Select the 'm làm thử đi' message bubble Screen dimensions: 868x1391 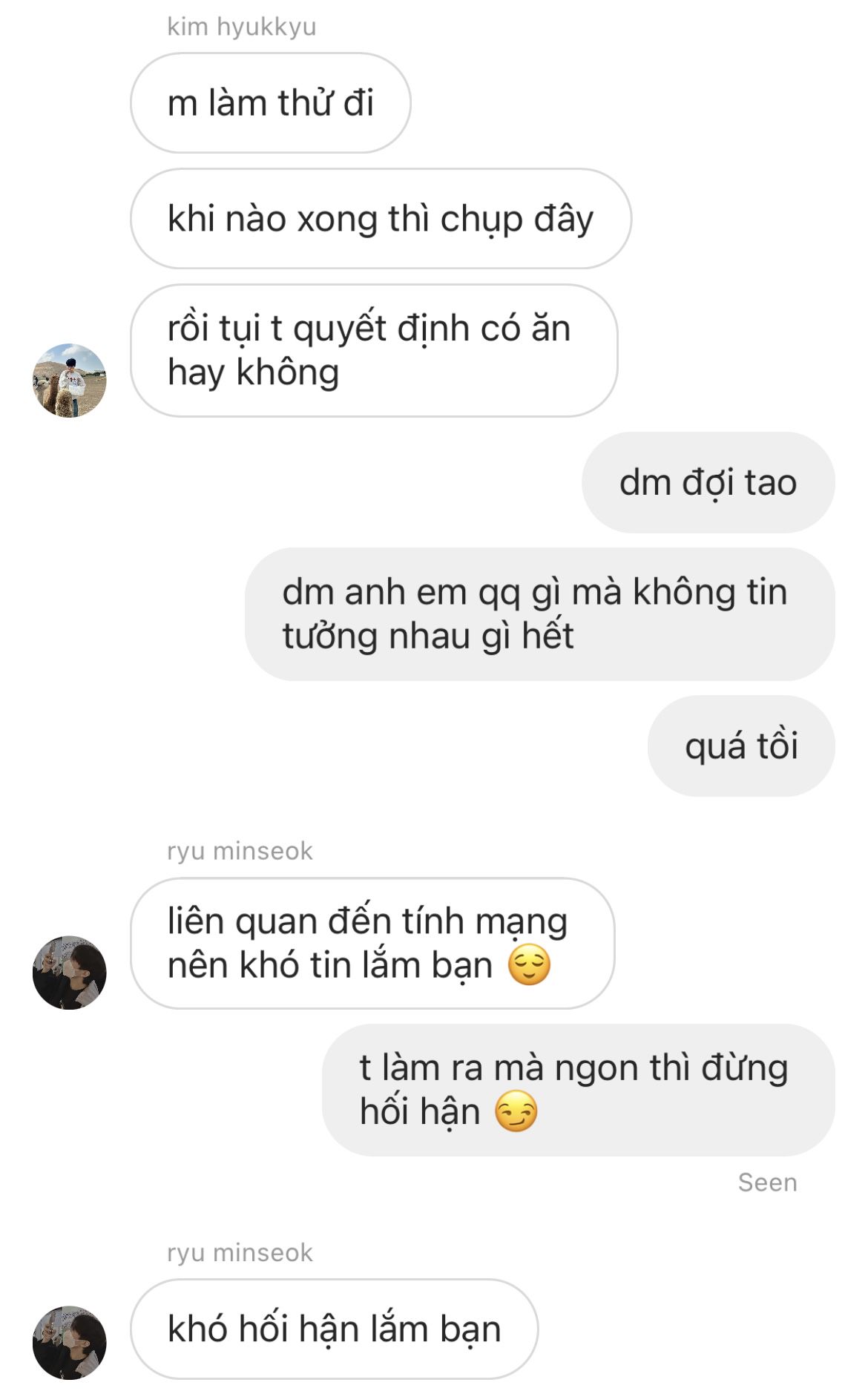(270, 103)
